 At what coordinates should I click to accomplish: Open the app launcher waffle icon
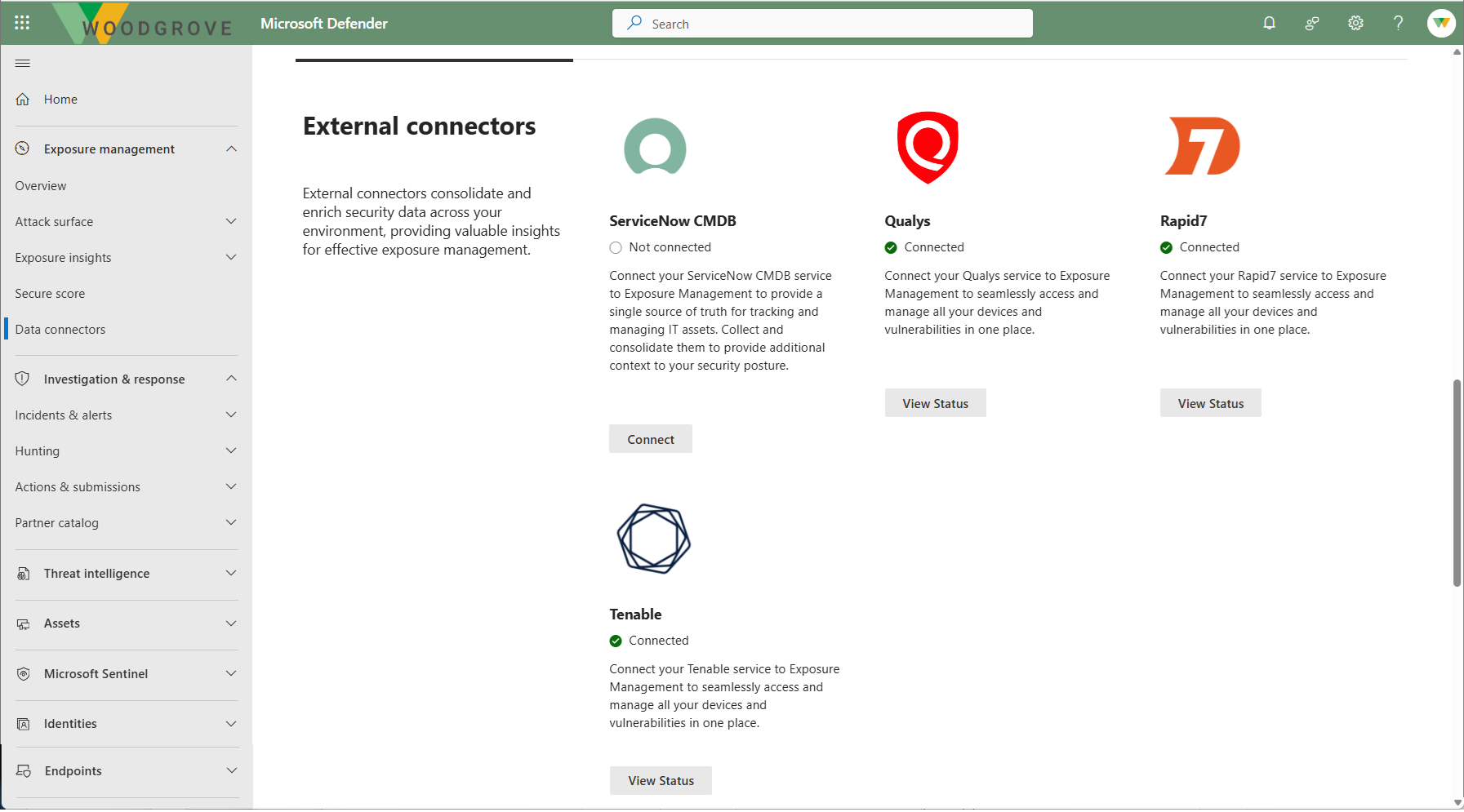point(22,23)
